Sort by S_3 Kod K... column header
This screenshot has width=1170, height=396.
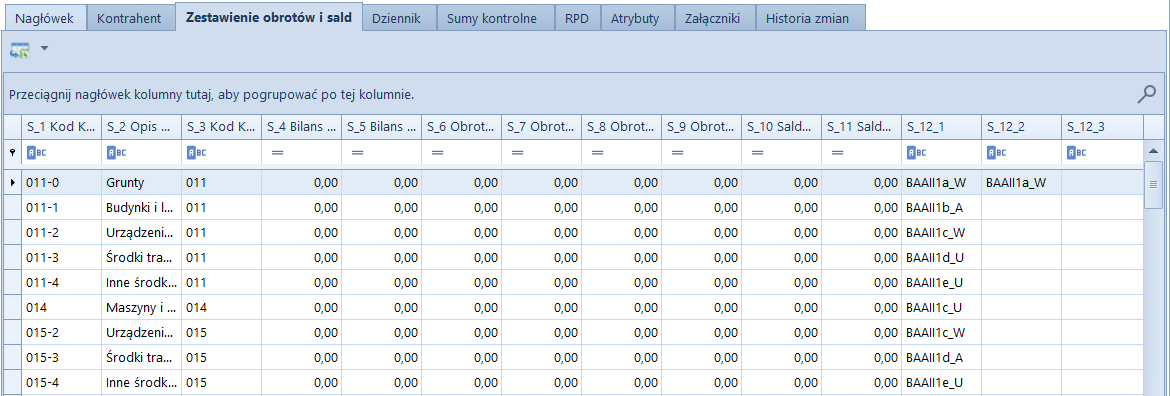click(x=222, y=127)
